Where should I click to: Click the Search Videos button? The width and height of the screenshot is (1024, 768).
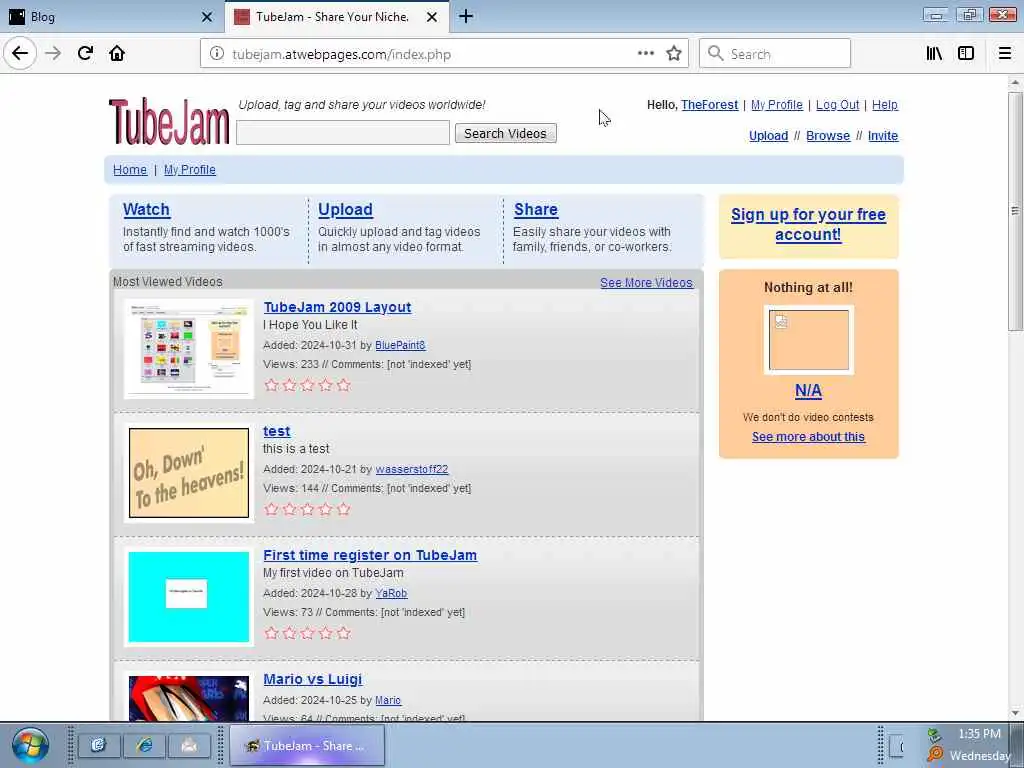(505, 133)
